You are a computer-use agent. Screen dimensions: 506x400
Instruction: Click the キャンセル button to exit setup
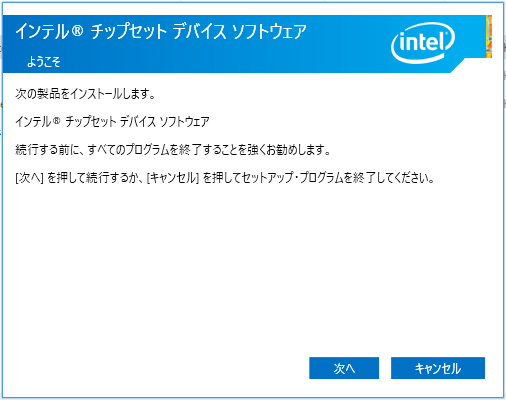(438, 368)
